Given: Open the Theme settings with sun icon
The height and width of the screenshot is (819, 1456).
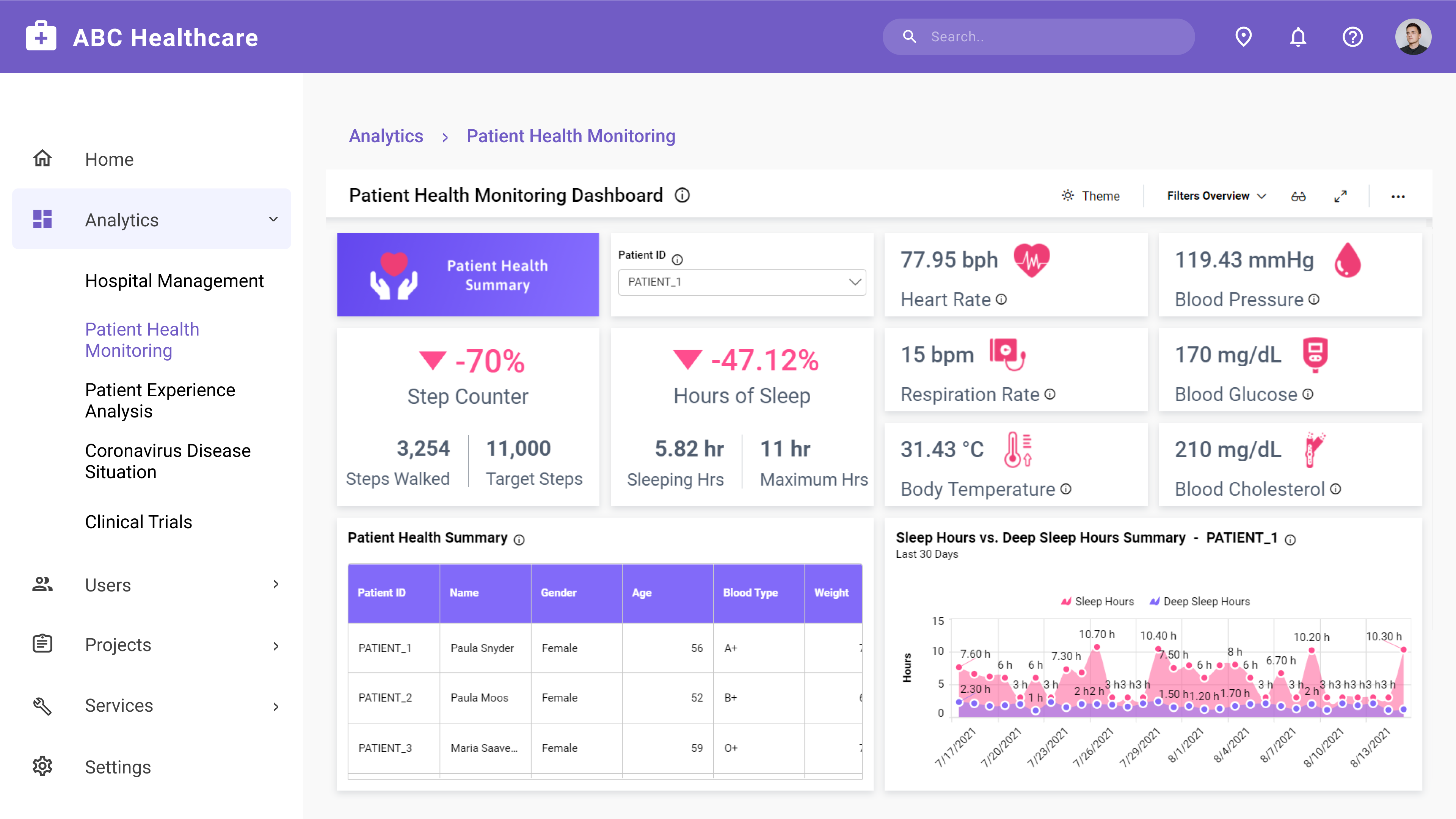Looking at the screenshot, I should click(1090, 196).
